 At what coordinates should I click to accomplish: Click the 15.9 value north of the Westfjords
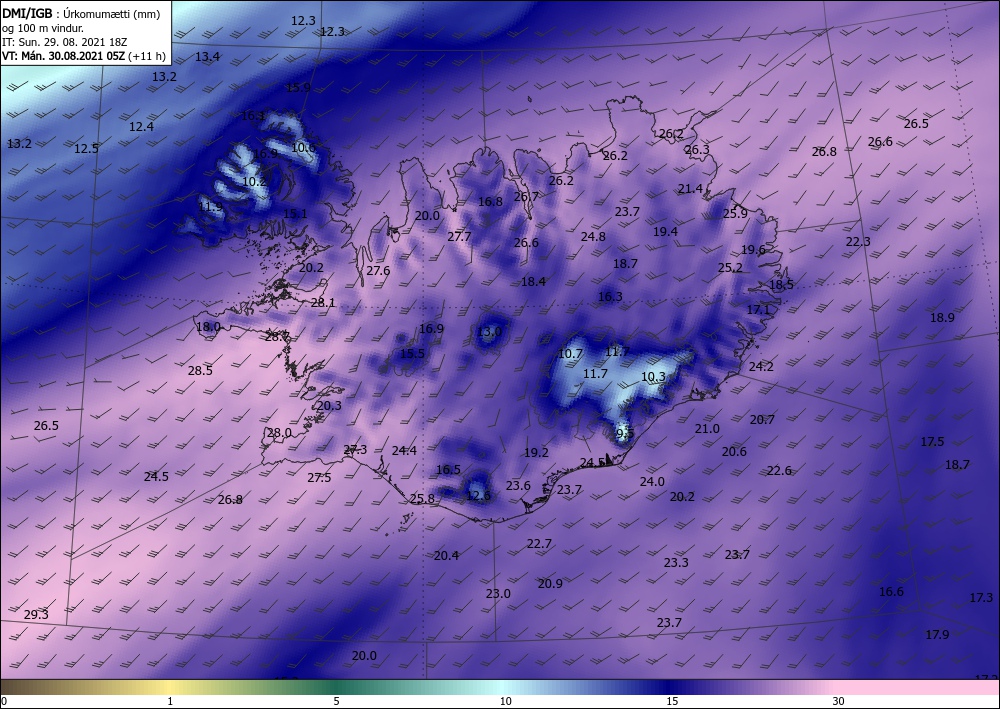(298, 87)
